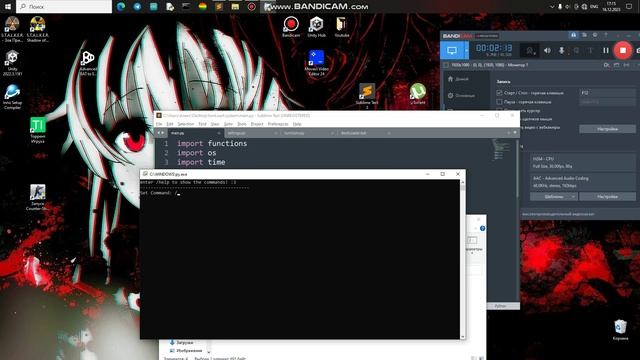
Task: Toggle the Bandicam speaker sound icon
Action: pyautogui.click(x=547, y=51)
